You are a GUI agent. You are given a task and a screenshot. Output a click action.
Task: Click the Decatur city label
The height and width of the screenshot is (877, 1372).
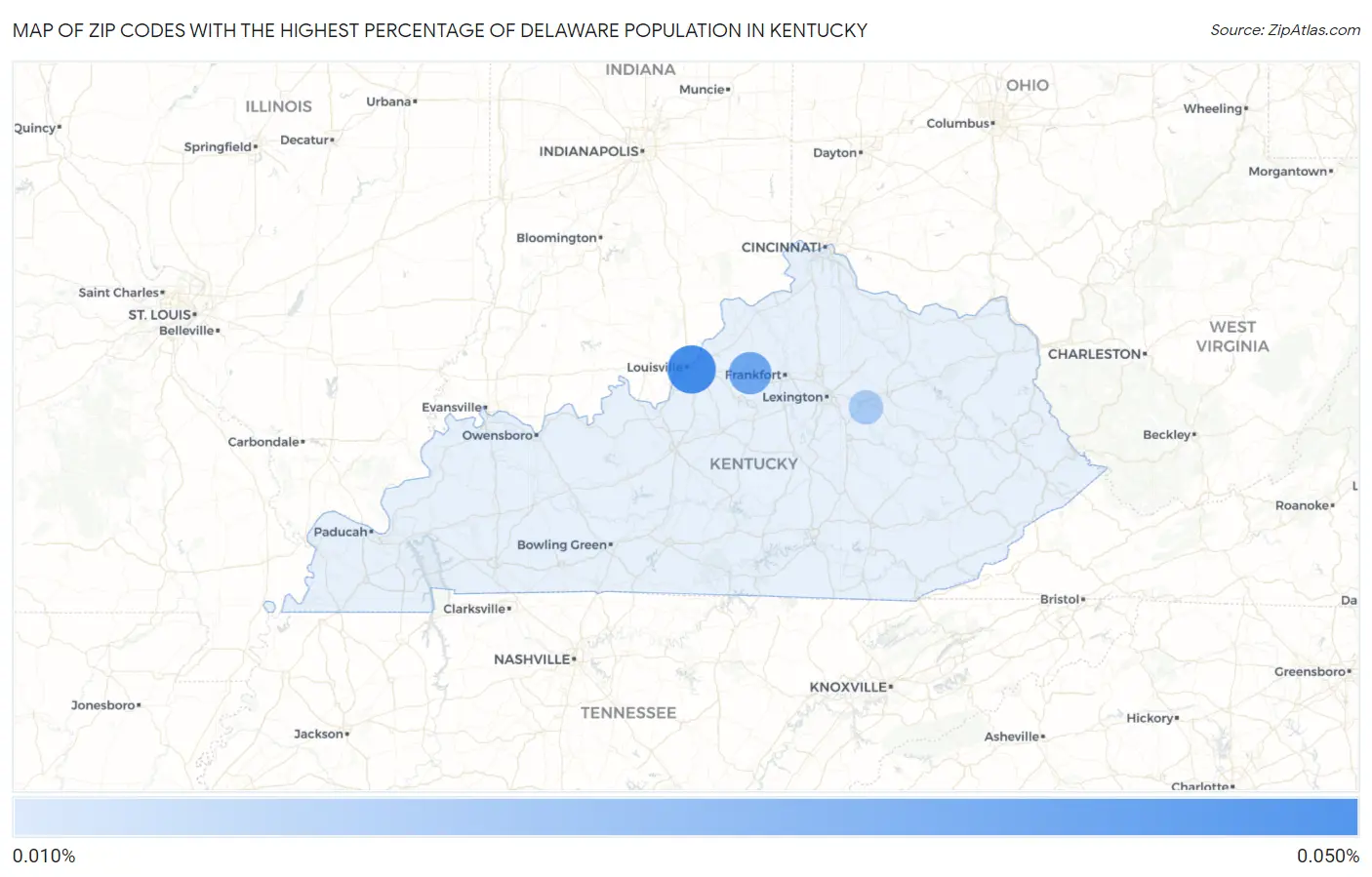[304, 140]
